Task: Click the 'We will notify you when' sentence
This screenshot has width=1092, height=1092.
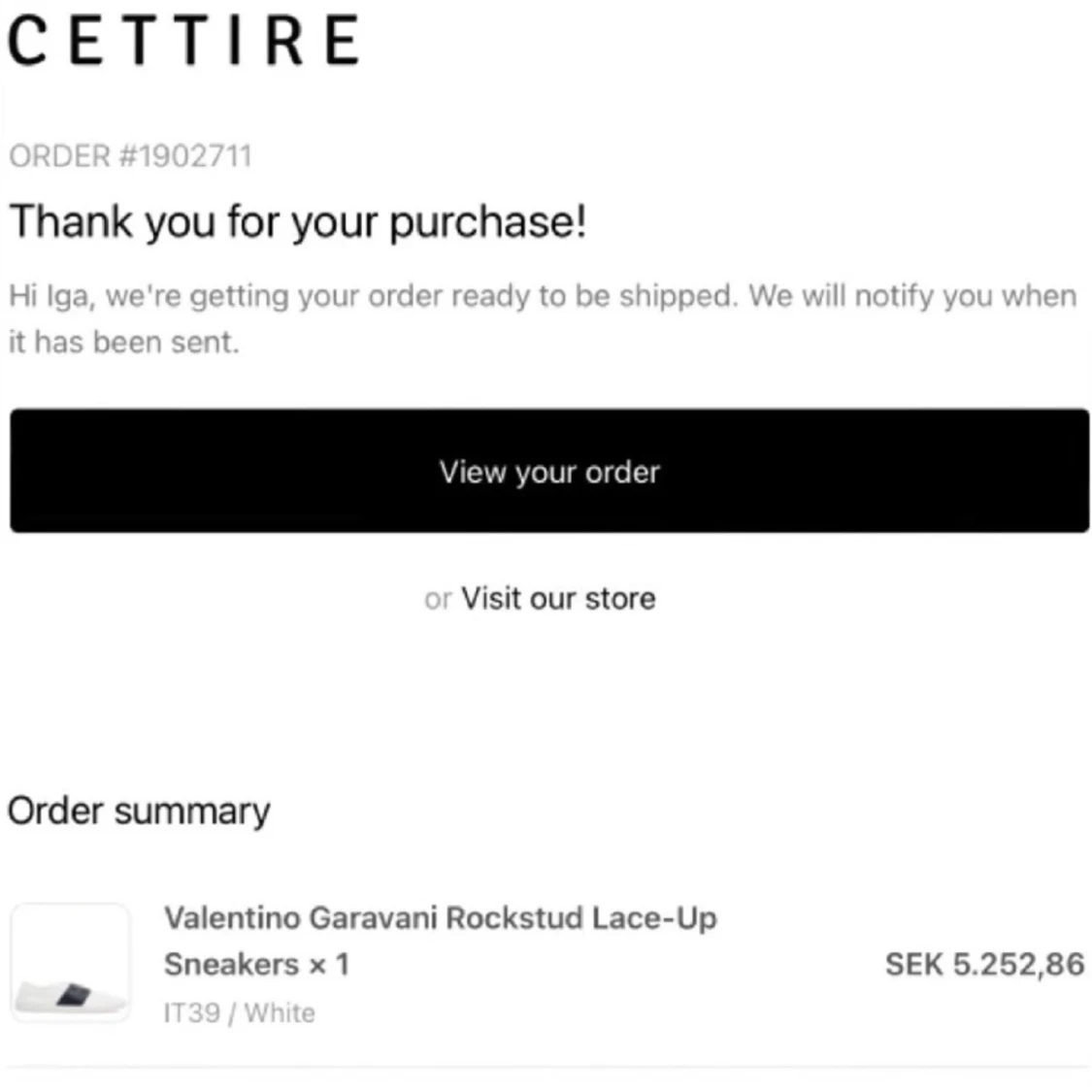Action: [x=913, y=297]
